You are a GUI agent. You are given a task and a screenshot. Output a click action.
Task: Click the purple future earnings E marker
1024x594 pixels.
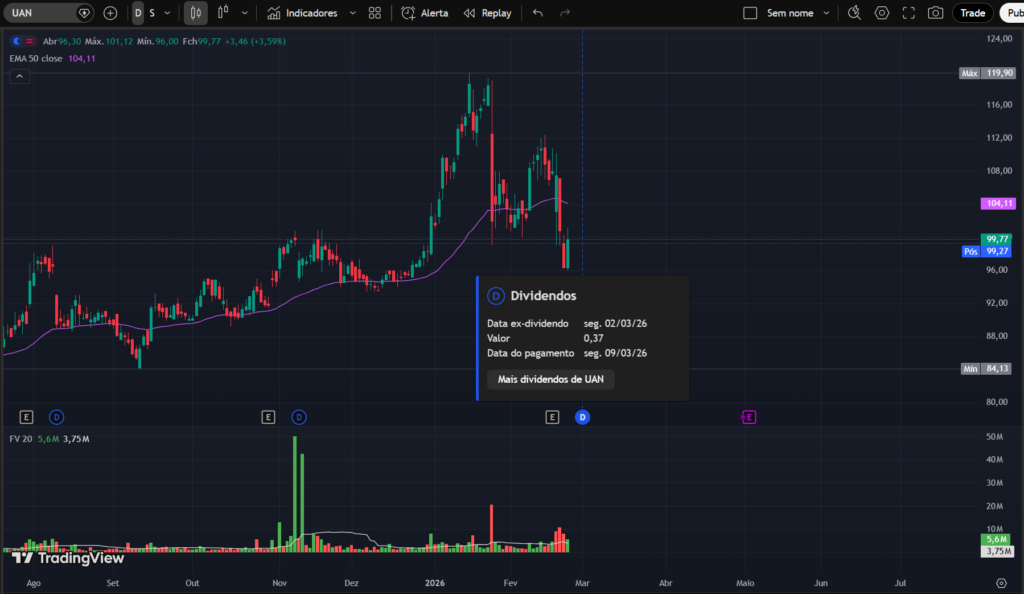point(748,416)
